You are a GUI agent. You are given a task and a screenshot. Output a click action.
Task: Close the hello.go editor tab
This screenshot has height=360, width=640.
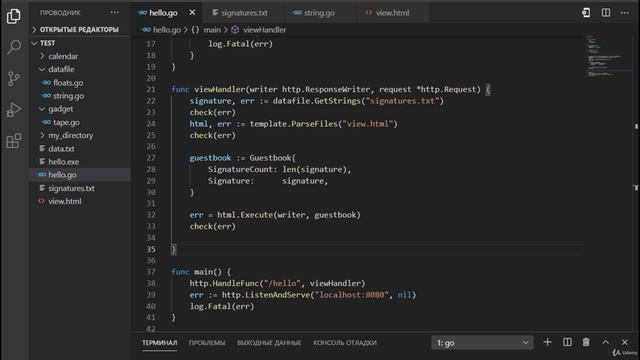[x=192, y=13]
